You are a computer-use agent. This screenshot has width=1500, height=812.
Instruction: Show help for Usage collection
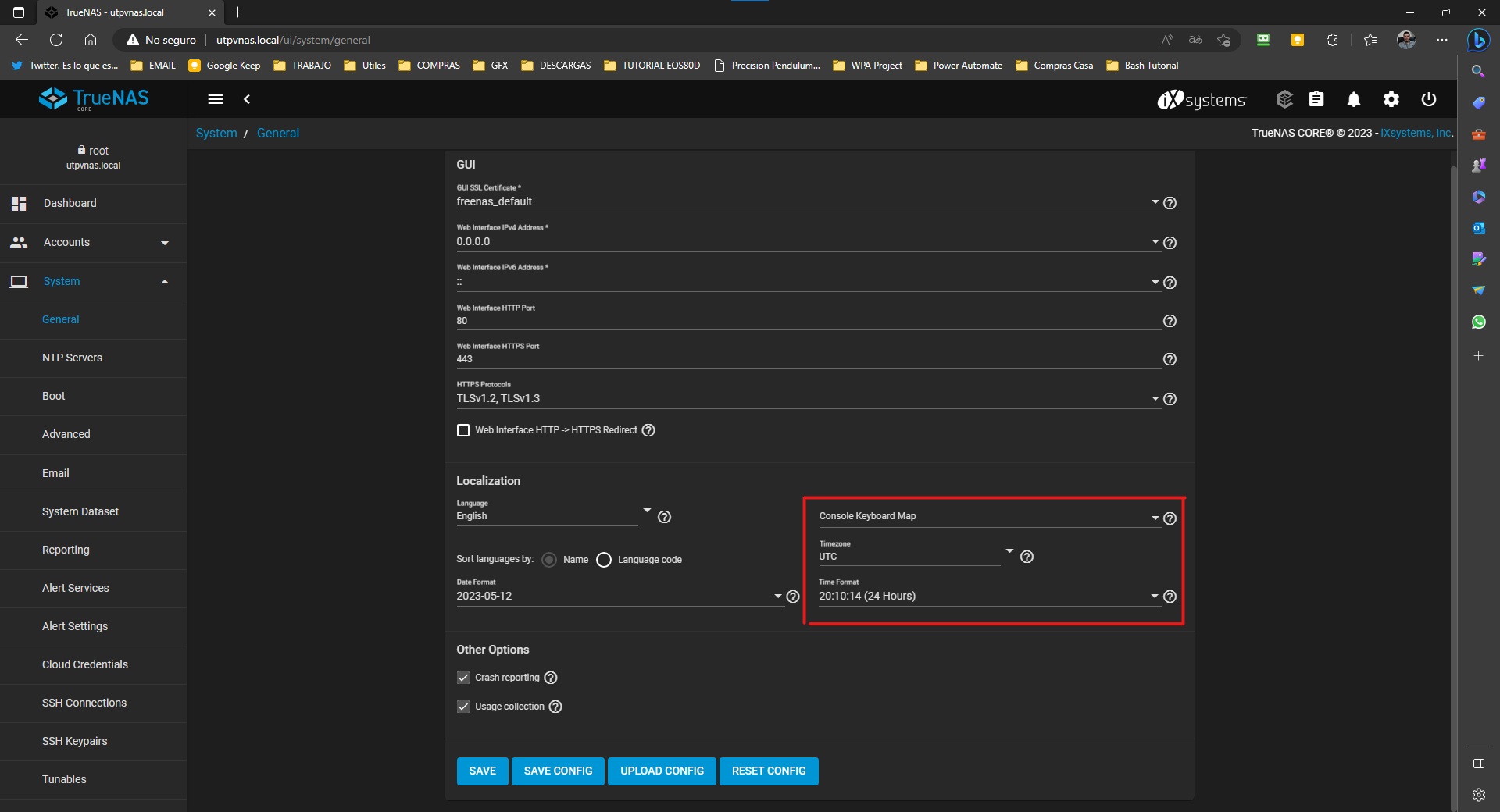click(555, 707)
